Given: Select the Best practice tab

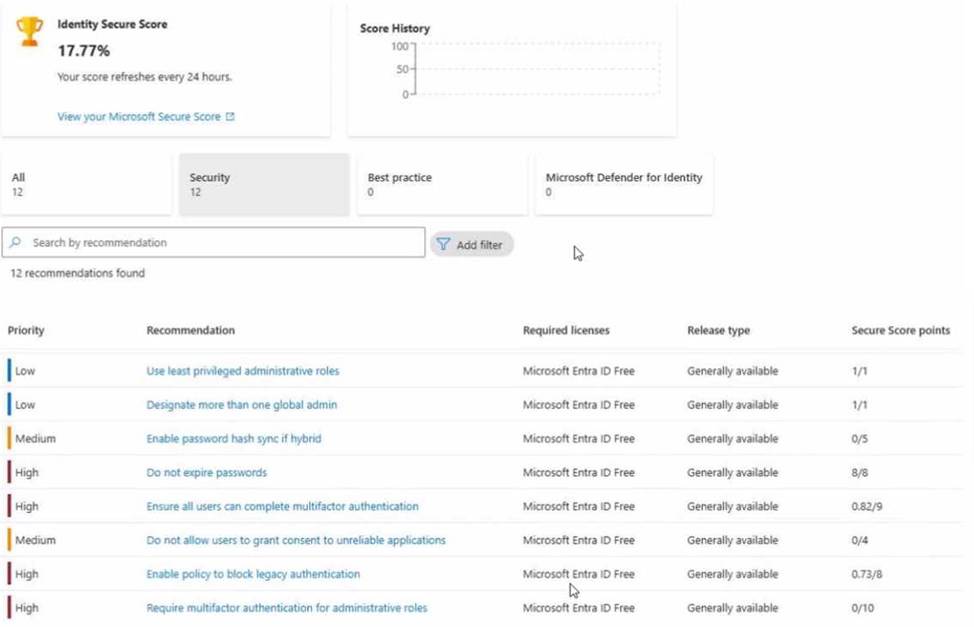Looking at the screenshot, I should 442,184.
